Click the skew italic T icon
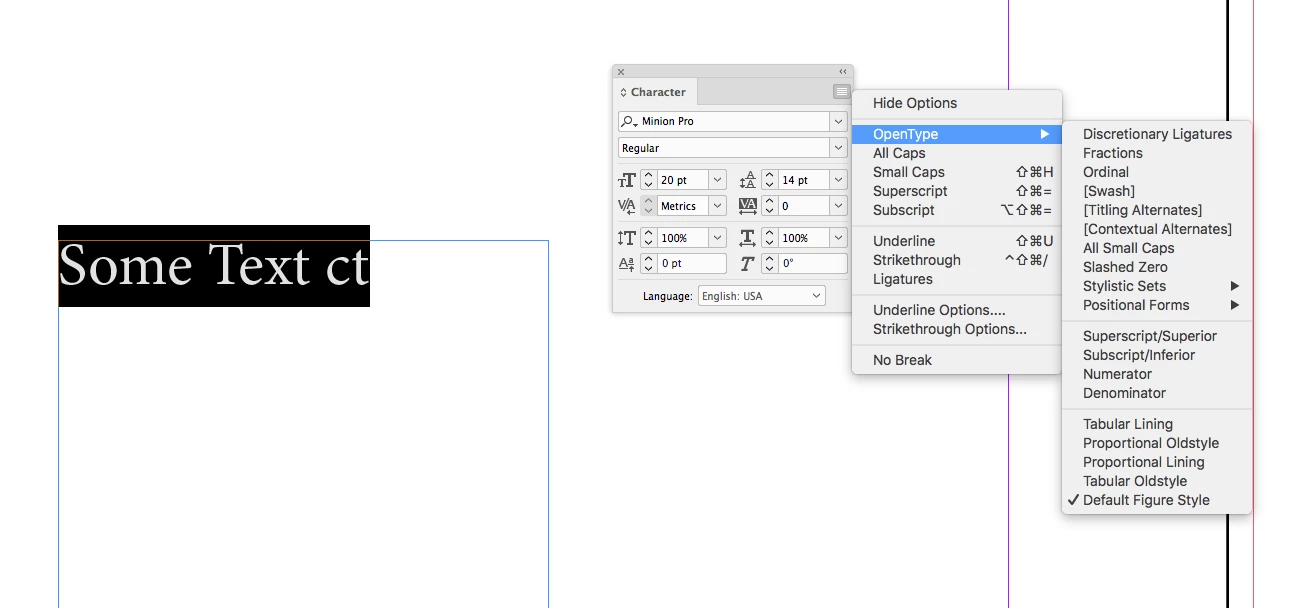Viewport: 1294px width, 608px height. click(748, 264)
